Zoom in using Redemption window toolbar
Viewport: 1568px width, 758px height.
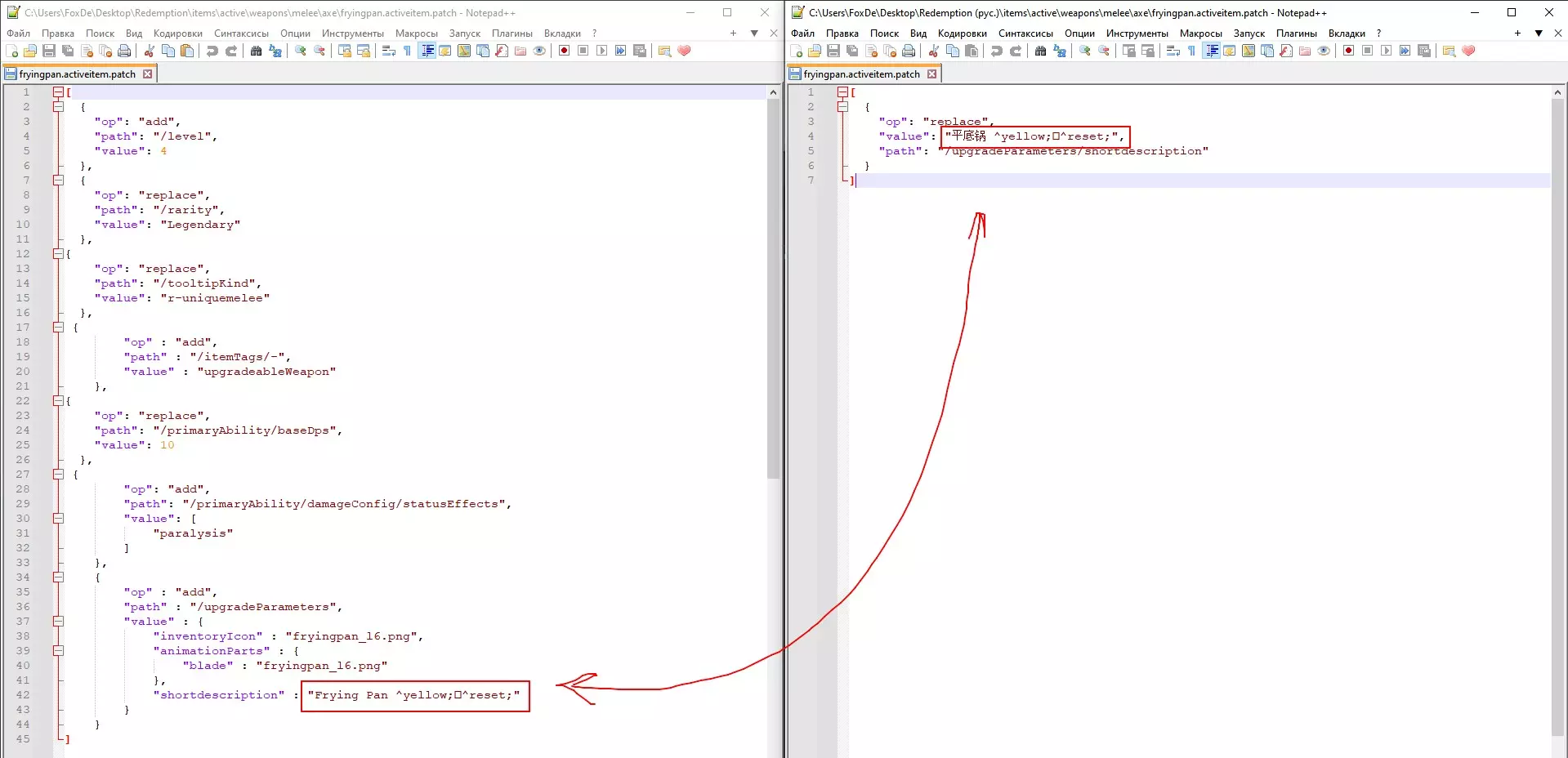pos(301,51)
